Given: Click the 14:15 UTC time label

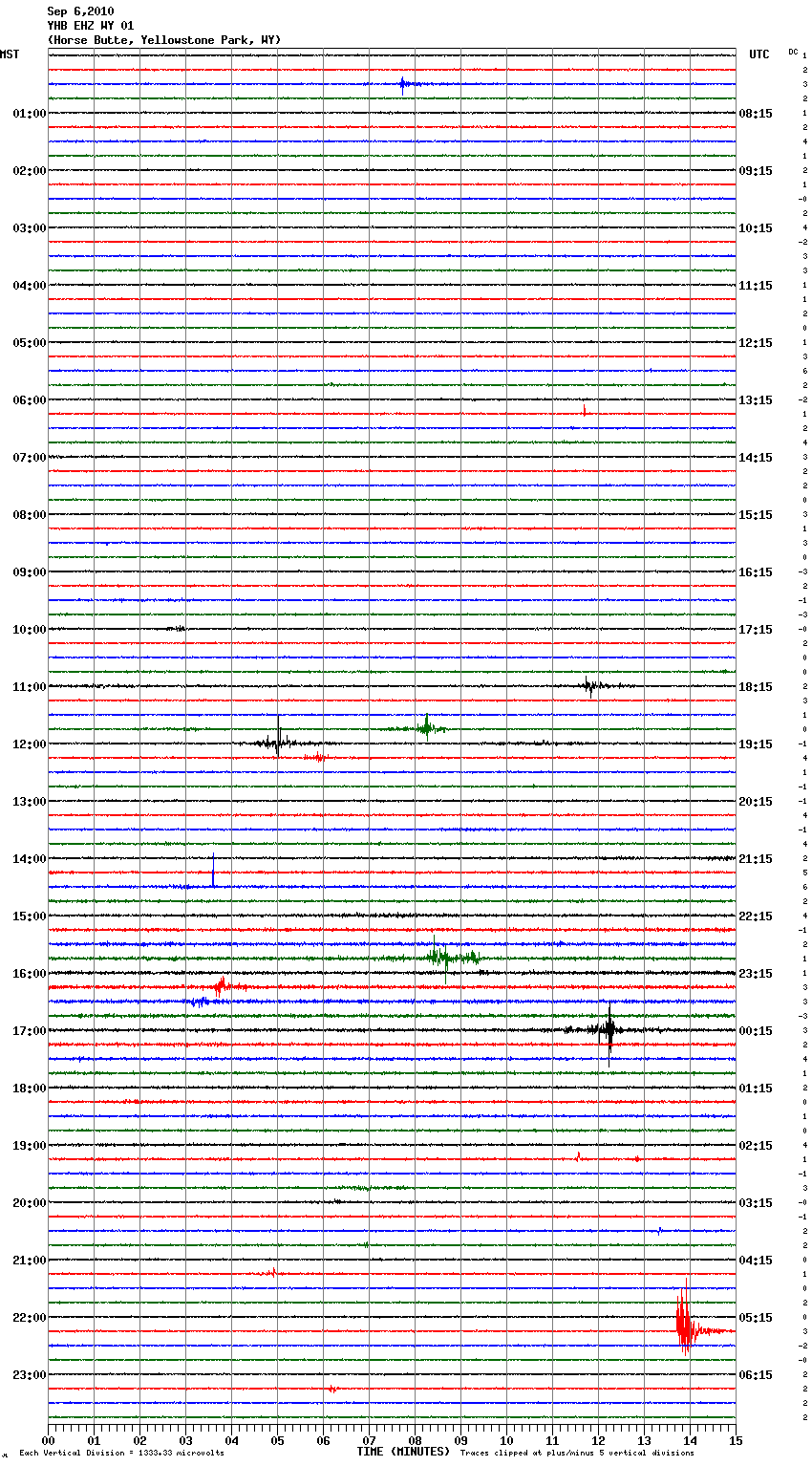Looking at the screenshot, I should pyautogui.click(x=756, y=458).
